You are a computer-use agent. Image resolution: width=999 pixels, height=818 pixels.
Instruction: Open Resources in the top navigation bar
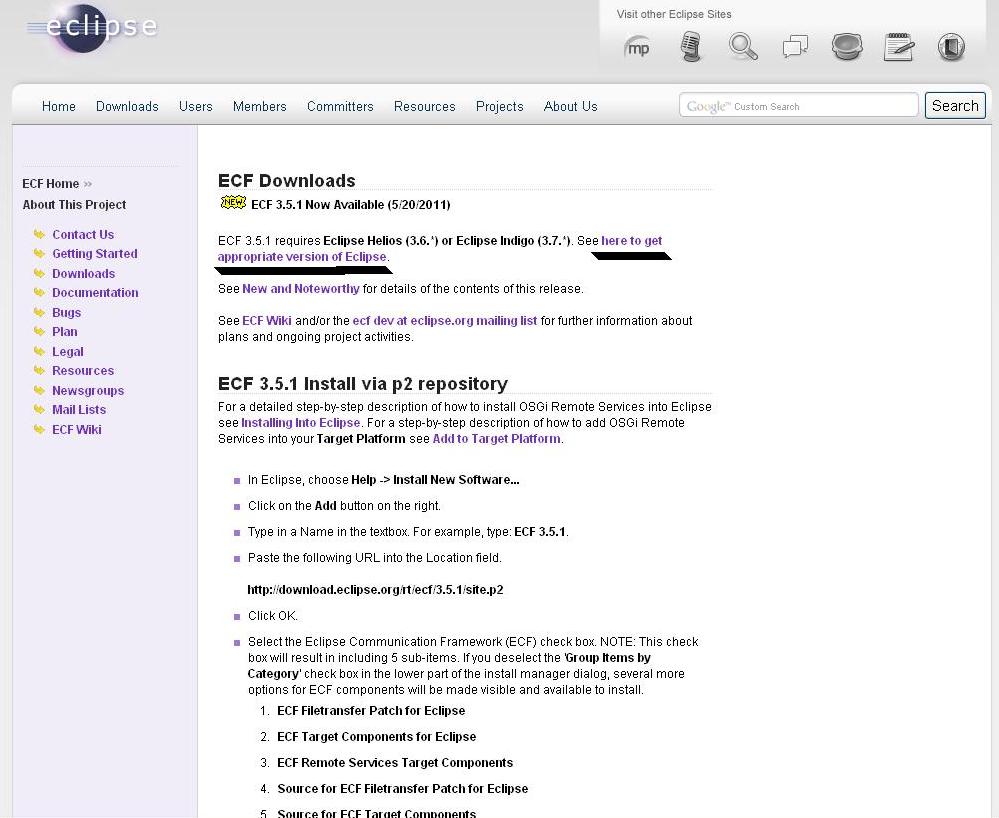coord(424,106)
